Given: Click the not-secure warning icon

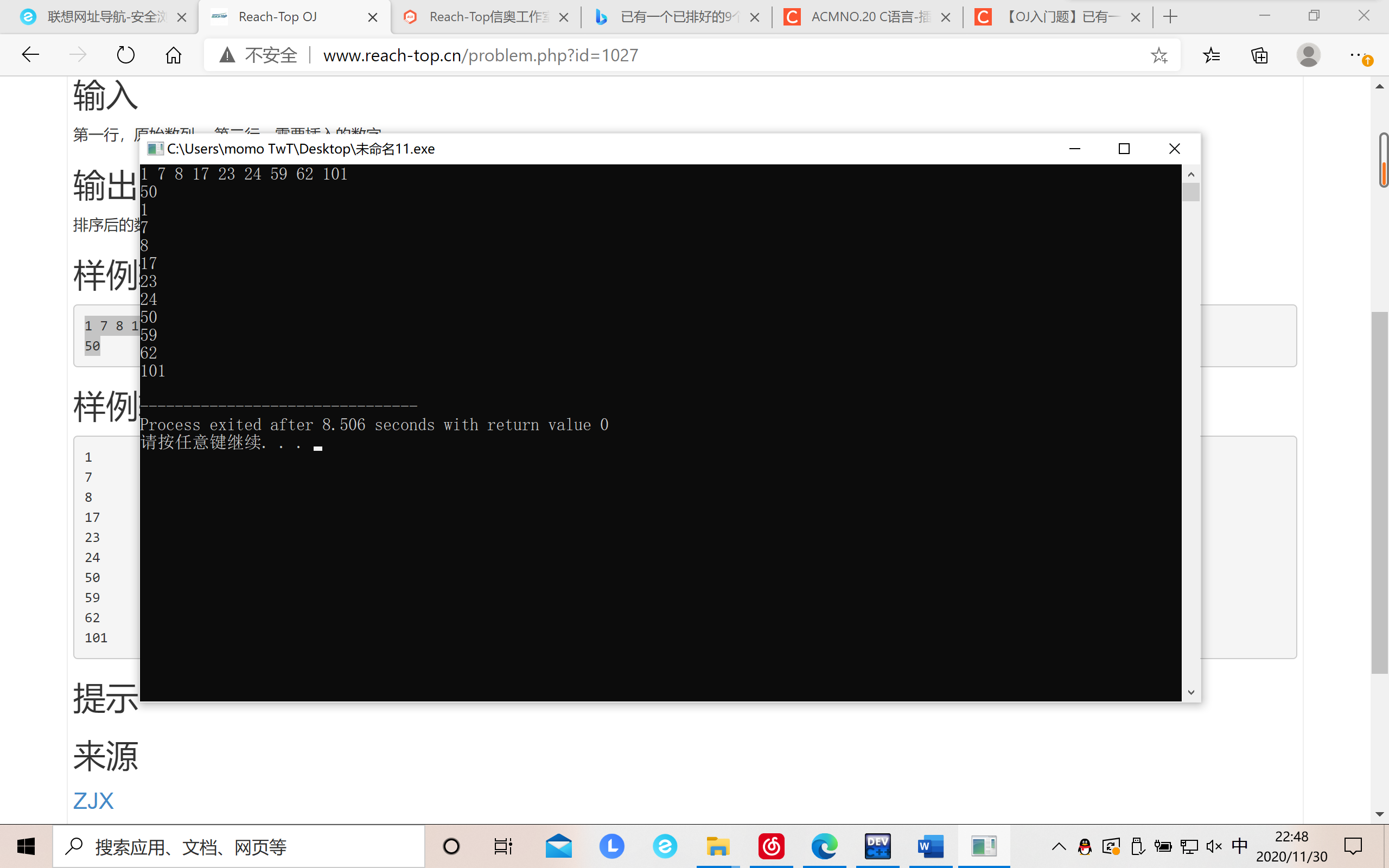Looking at the screenshot, I should 227,55.
